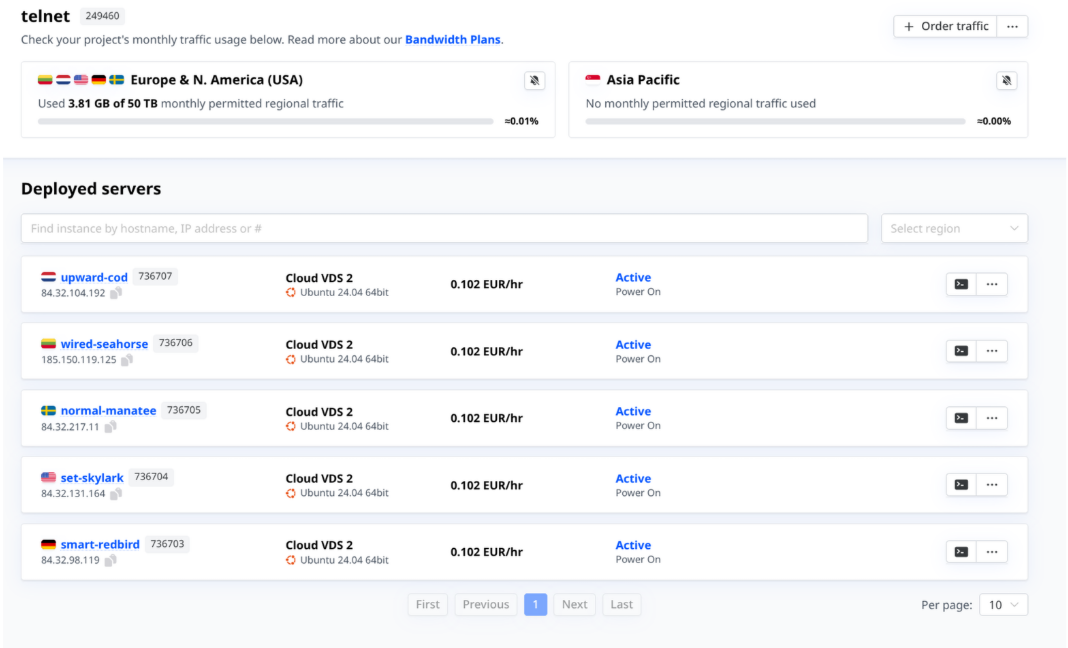Image resolution: width=1068 pixels, height=648 pixels.
Task: Toggle Asia Pacific traffic notification bell
Action: pos(1006,81)
